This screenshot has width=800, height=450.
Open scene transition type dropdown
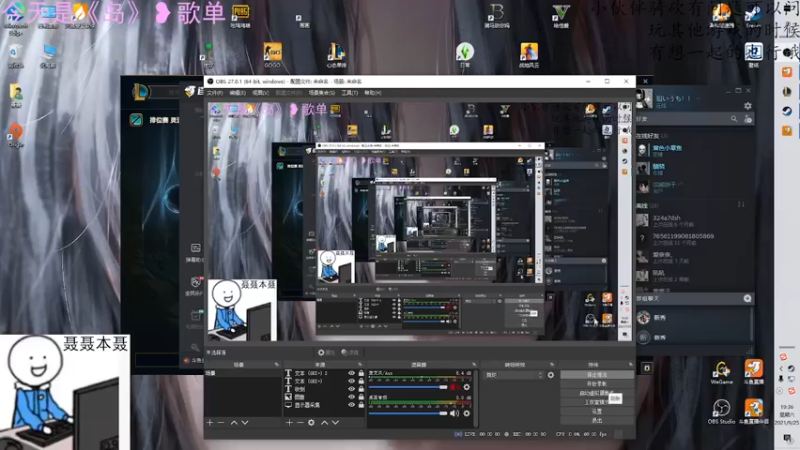pos(513,375)
